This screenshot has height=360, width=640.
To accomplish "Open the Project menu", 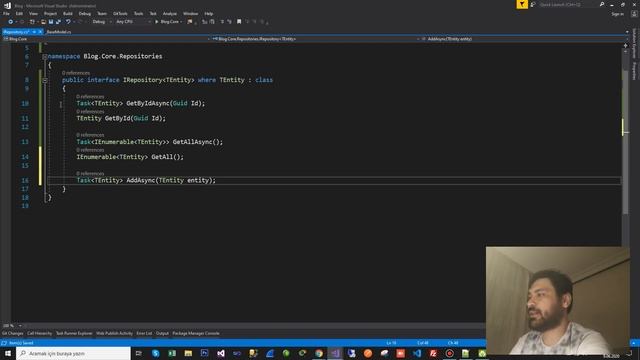I will tap(50, 13).
